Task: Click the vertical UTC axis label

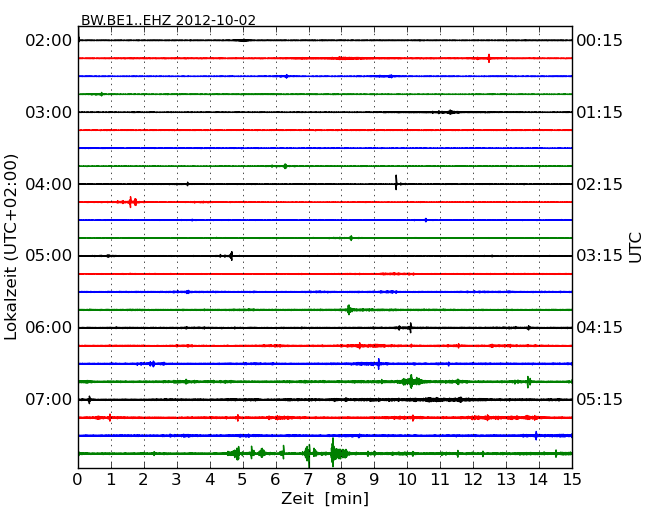Action: 635,248
